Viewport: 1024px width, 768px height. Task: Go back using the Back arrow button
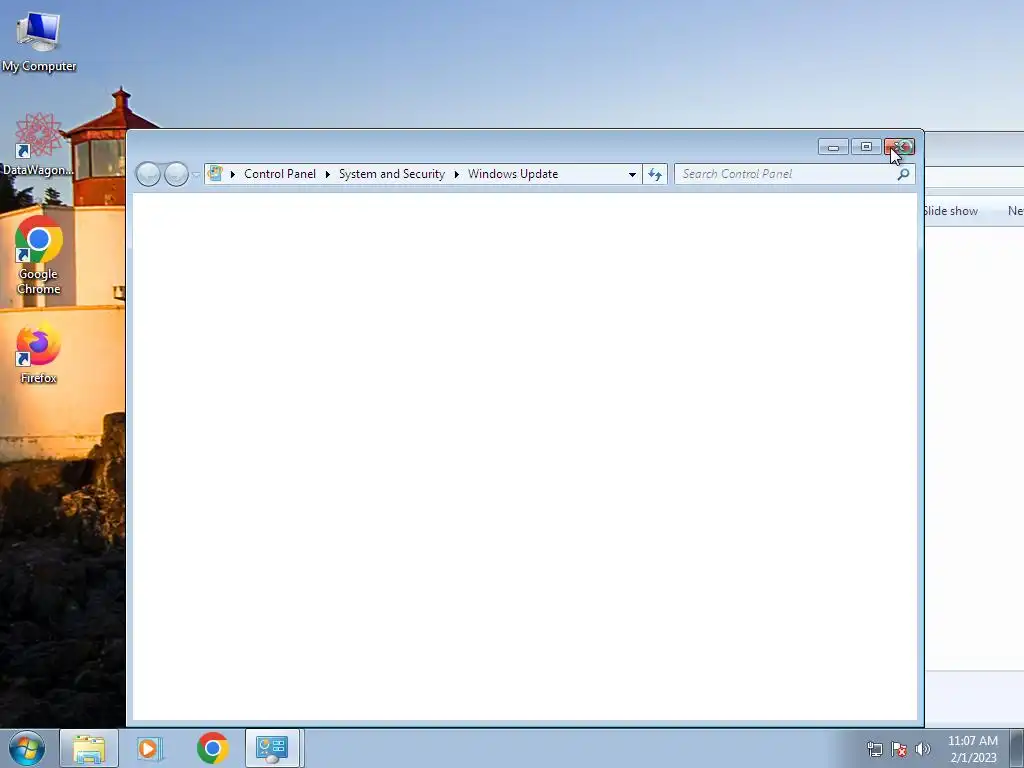click(148, 174)
